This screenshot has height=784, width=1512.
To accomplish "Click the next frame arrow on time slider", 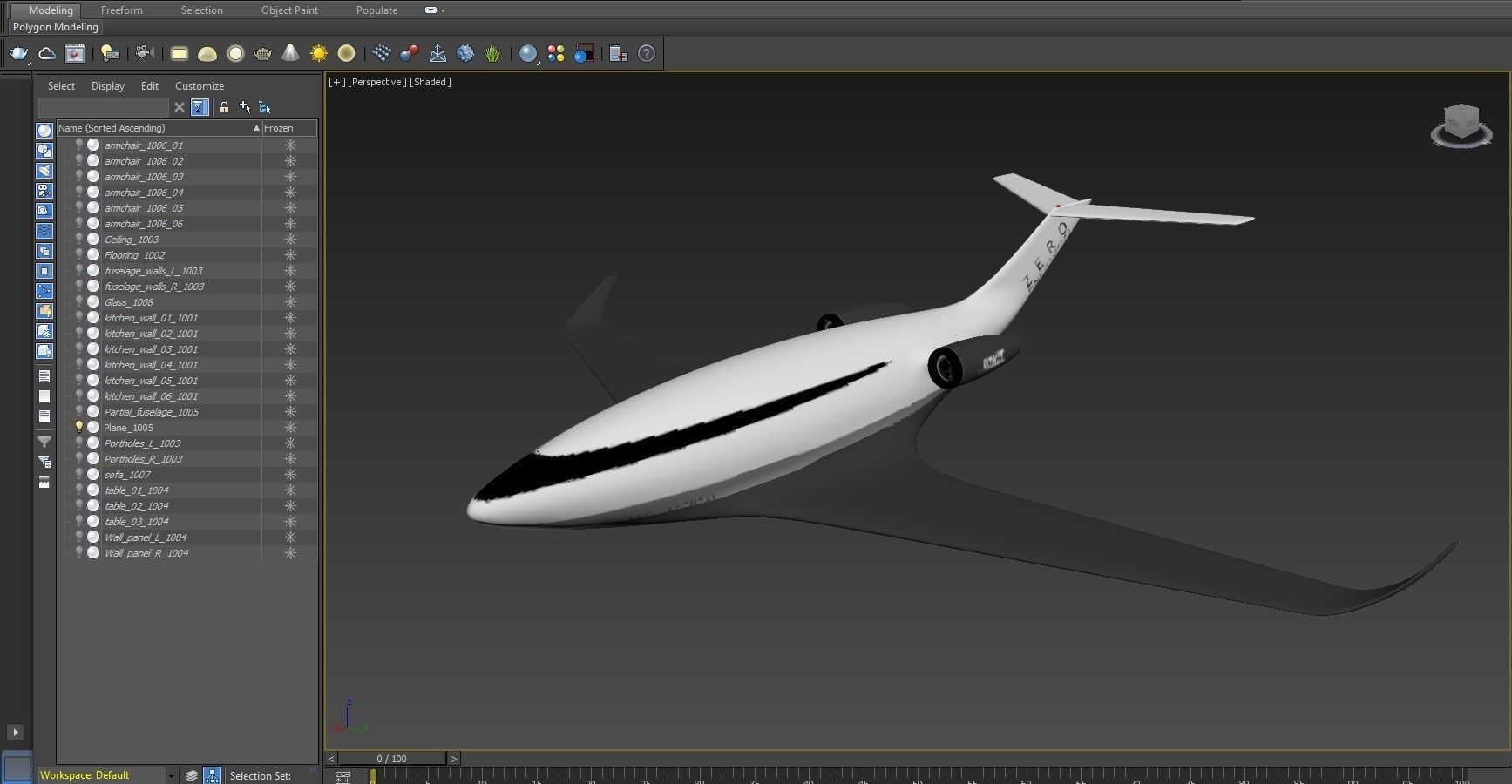I will pos(453,759).
